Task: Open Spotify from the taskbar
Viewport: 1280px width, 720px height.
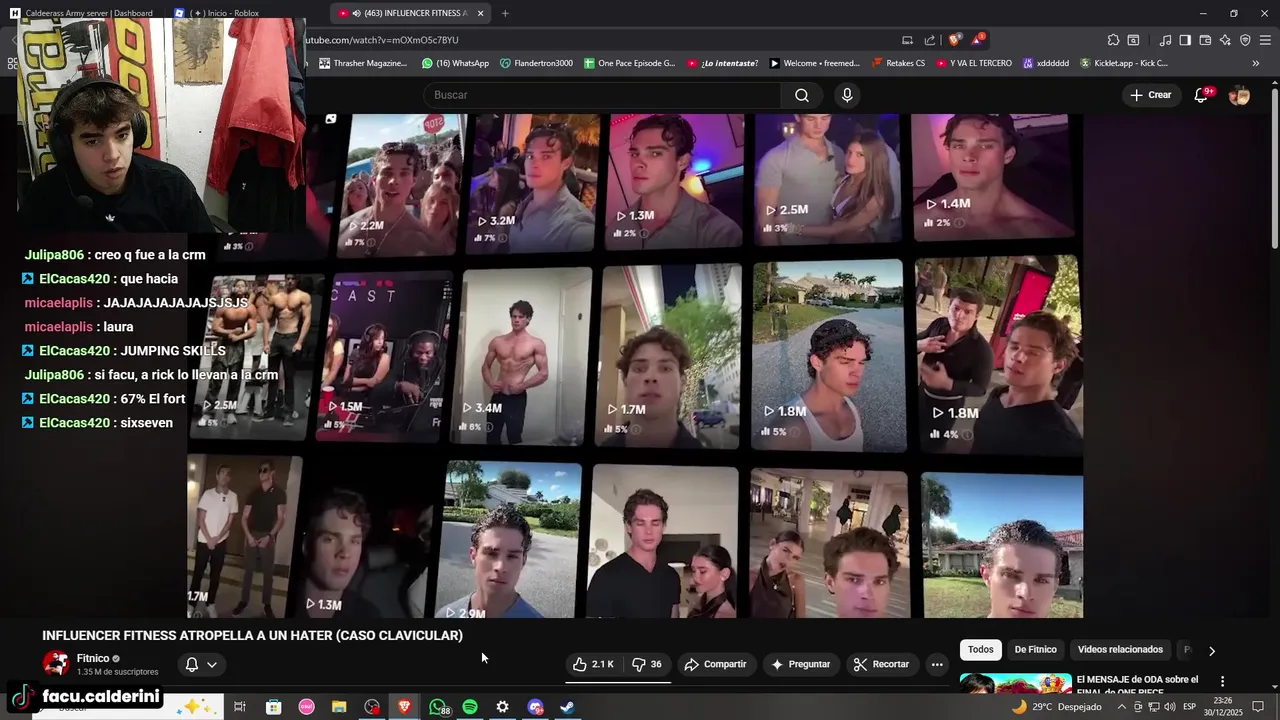Action: (470, 707)
